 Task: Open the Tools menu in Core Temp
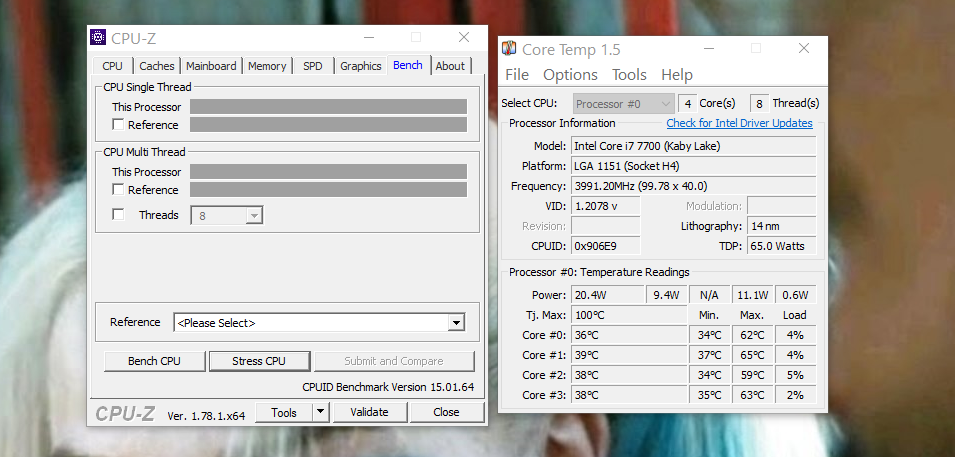[629, 74]
